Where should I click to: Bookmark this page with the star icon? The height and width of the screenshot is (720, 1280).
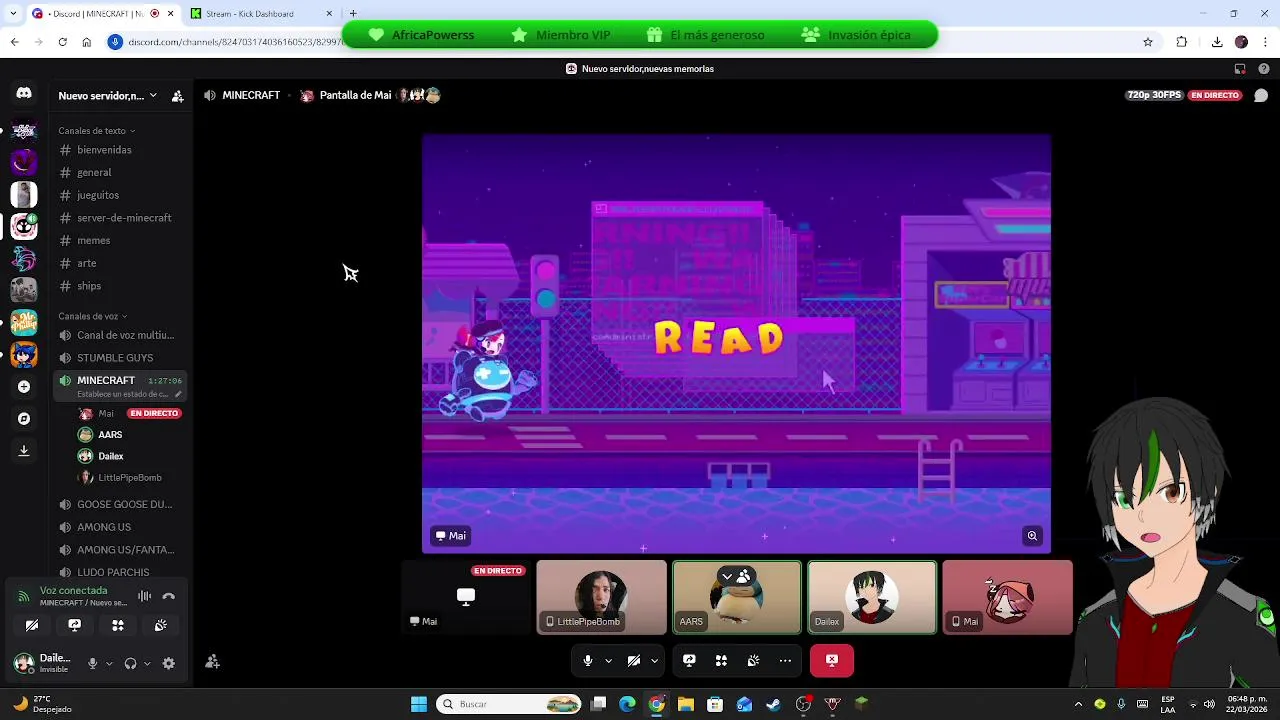click(x=1148, y=42)
